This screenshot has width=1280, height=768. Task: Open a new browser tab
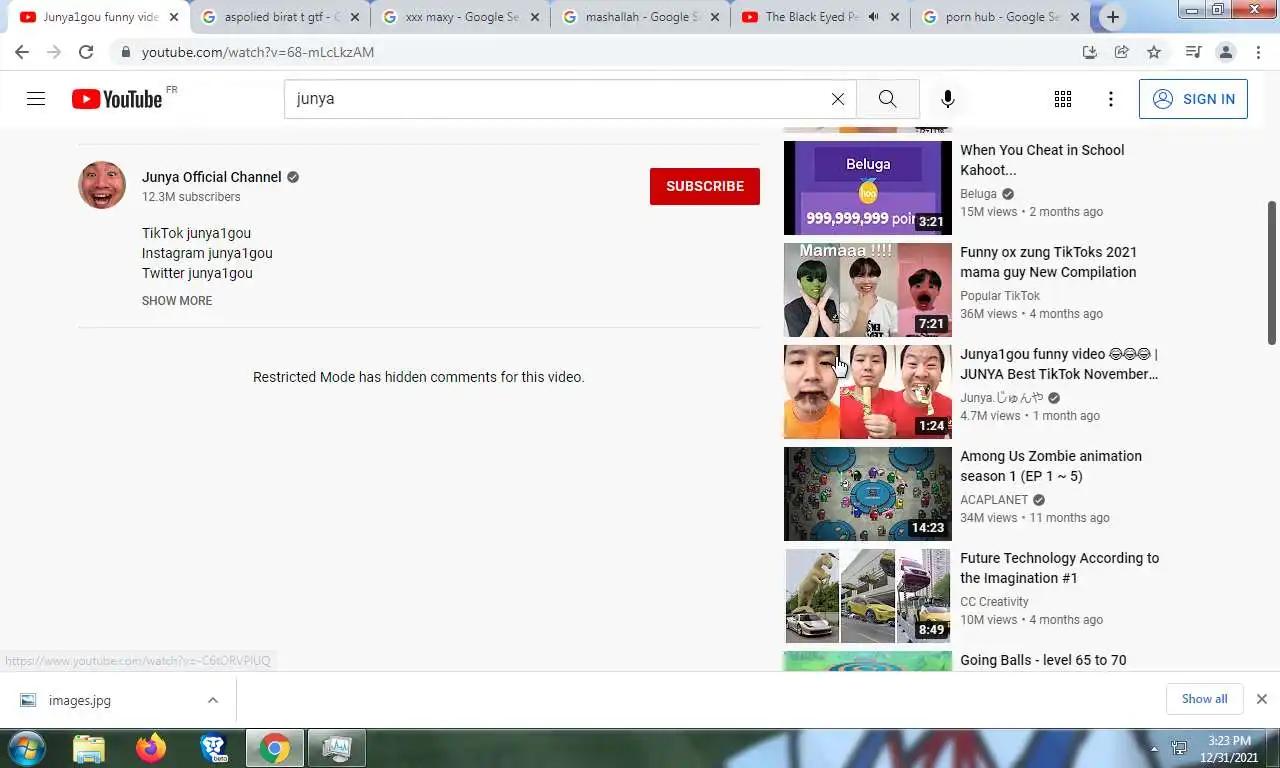click(x=1112, y=17)
